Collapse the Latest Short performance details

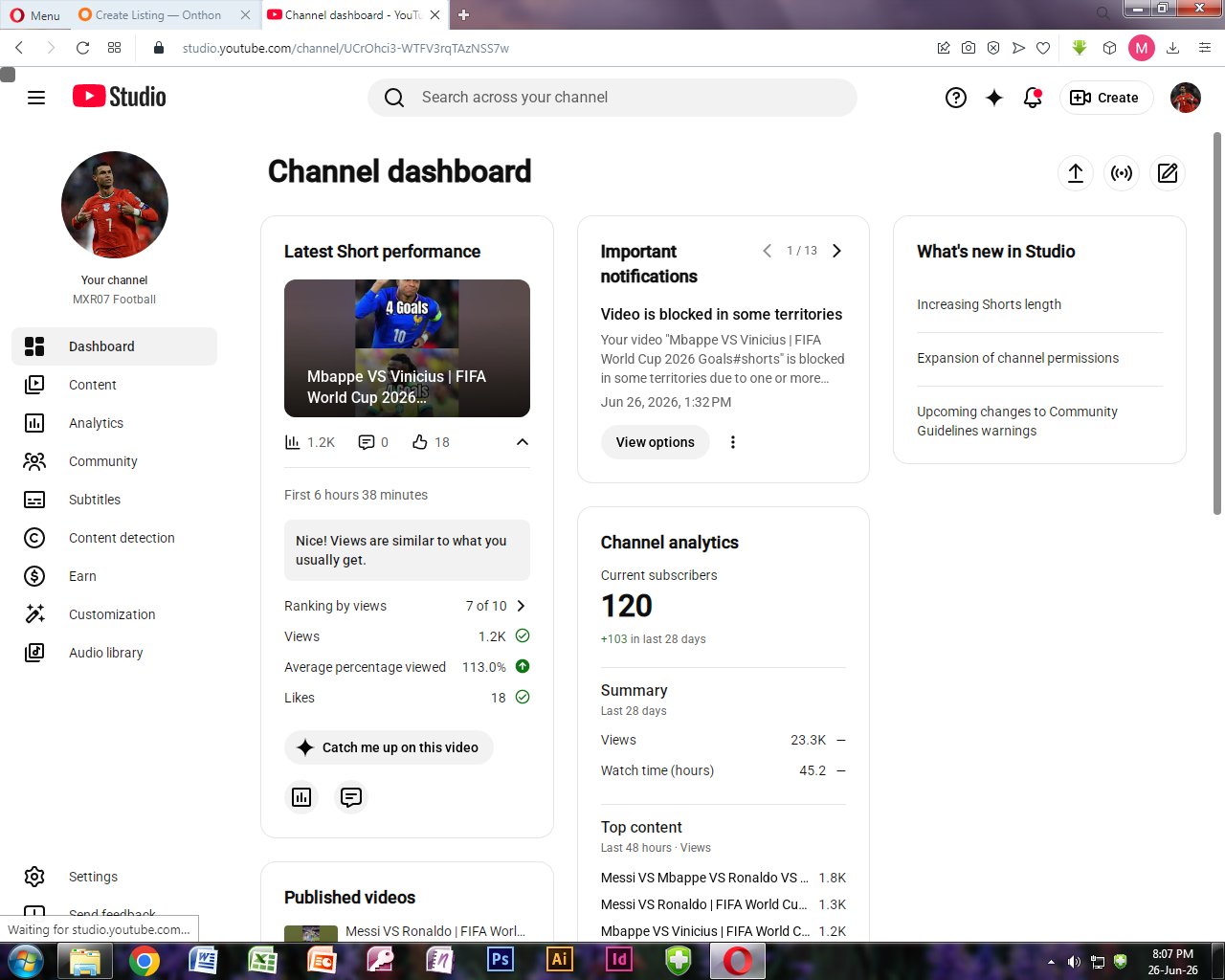pyautogui.click(x=523, y=442)
